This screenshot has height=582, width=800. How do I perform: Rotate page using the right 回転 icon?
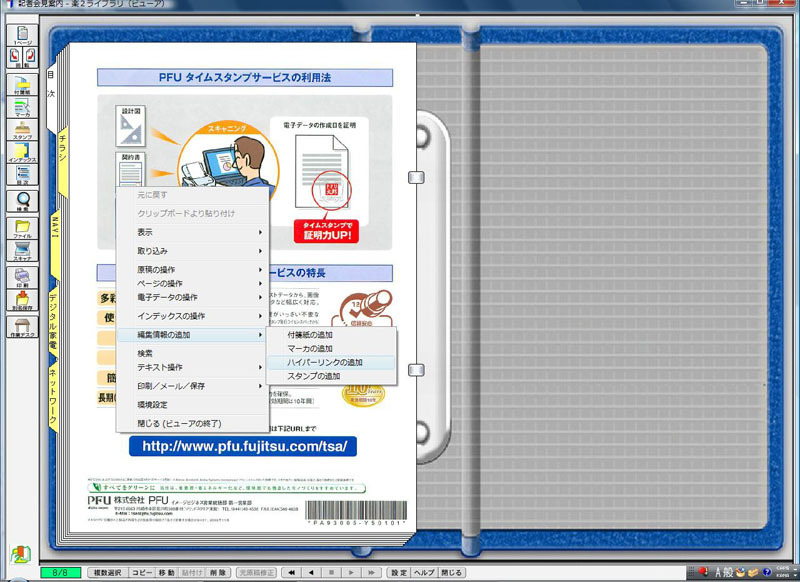pos(30,57)
